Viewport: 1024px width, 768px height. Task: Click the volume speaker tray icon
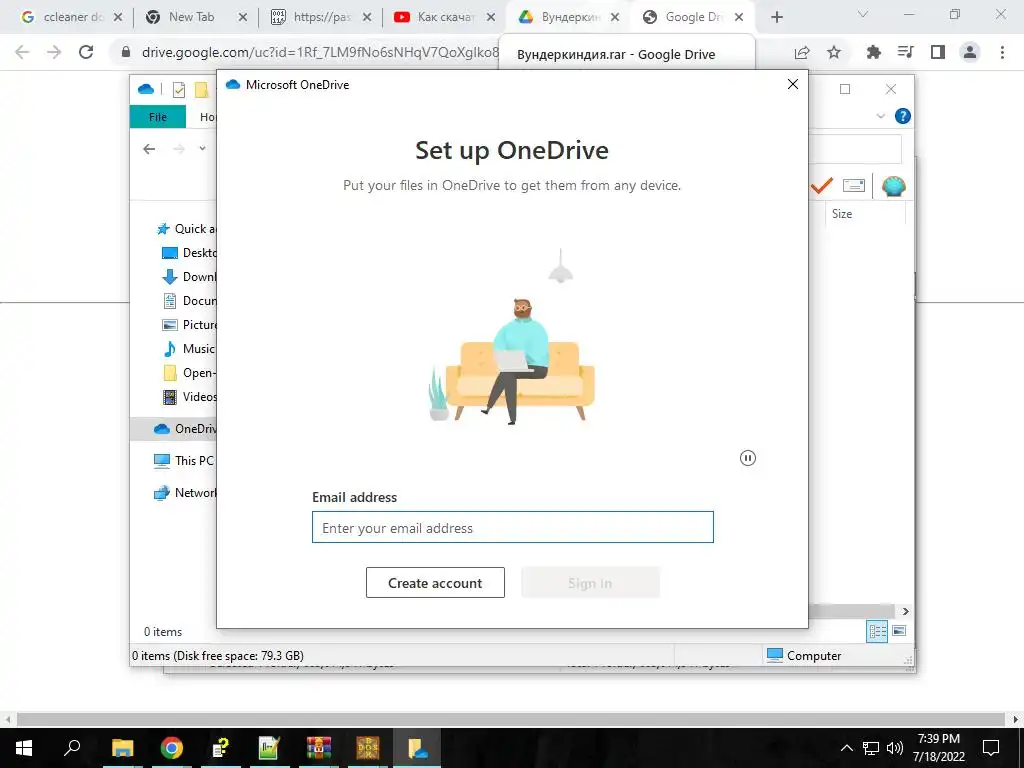tap(895, 748)
